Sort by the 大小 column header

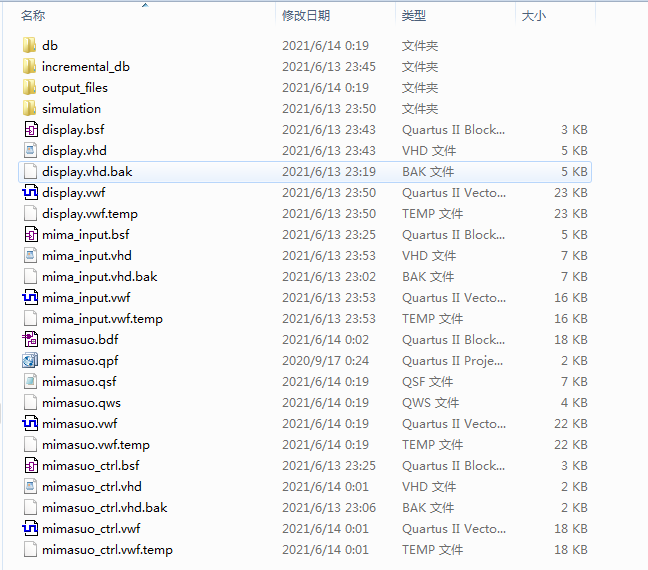pos(534,16)
